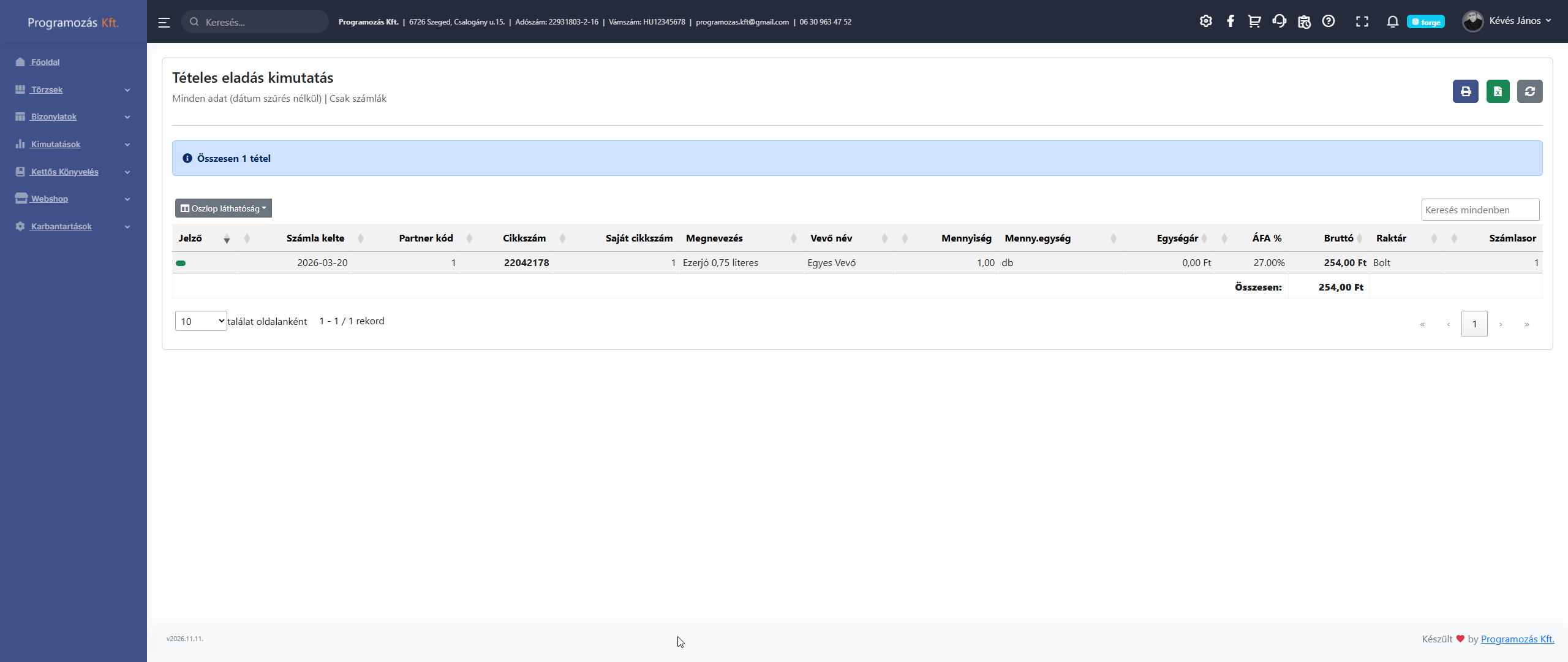This screenshot has height=662, width=1568.
Task: Export table with green Excel icon
Action: [1498, 91]
